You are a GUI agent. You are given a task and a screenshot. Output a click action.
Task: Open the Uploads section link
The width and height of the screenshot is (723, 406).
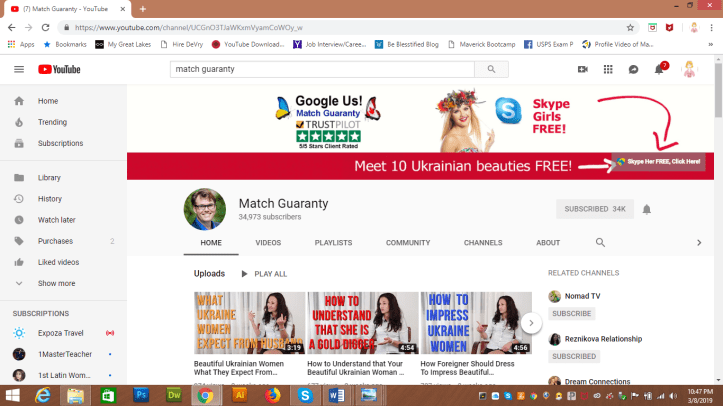pos(209,274)
